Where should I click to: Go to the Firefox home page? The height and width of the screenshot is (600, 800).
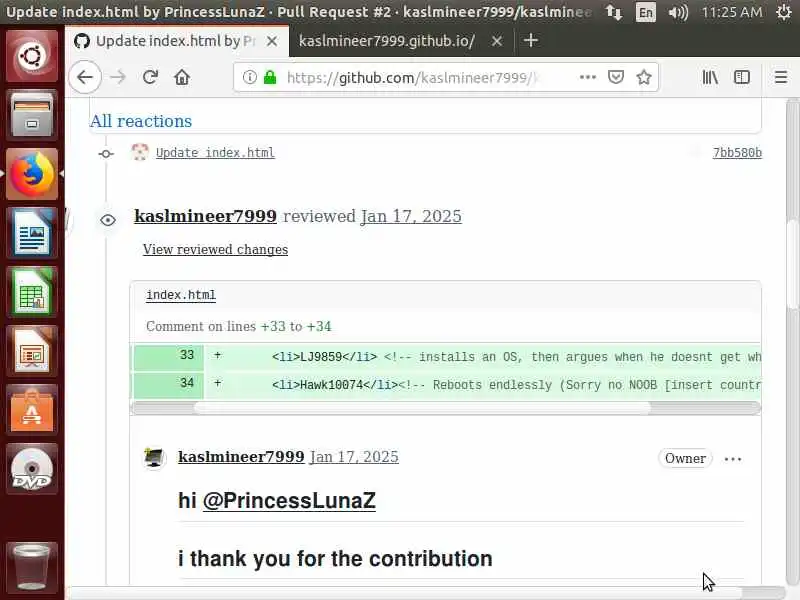click(182, 77)
